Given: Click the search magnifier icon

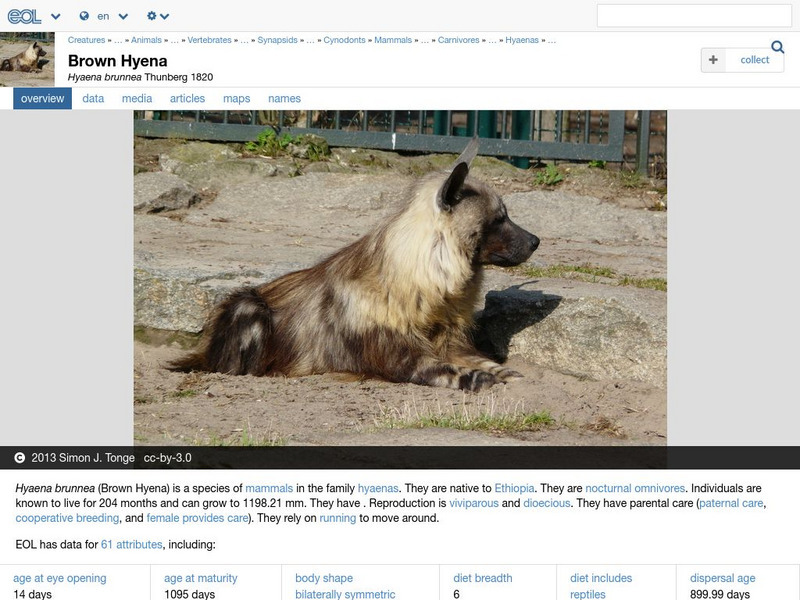Looking at the screenshot, I should tap(777, 46).
